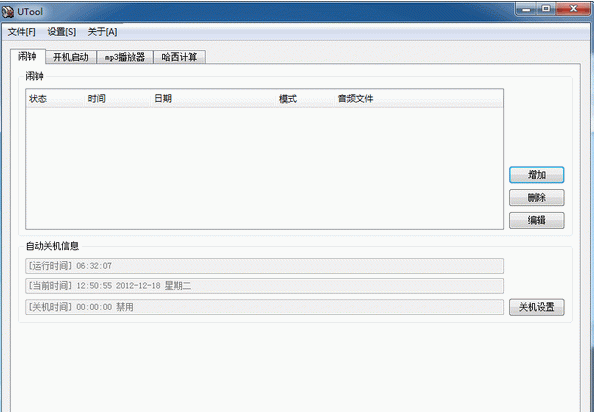The width and height of the screenshot is (594, 412).
Task: Open the 关于[A] menu
Action: tap(102, 32)
